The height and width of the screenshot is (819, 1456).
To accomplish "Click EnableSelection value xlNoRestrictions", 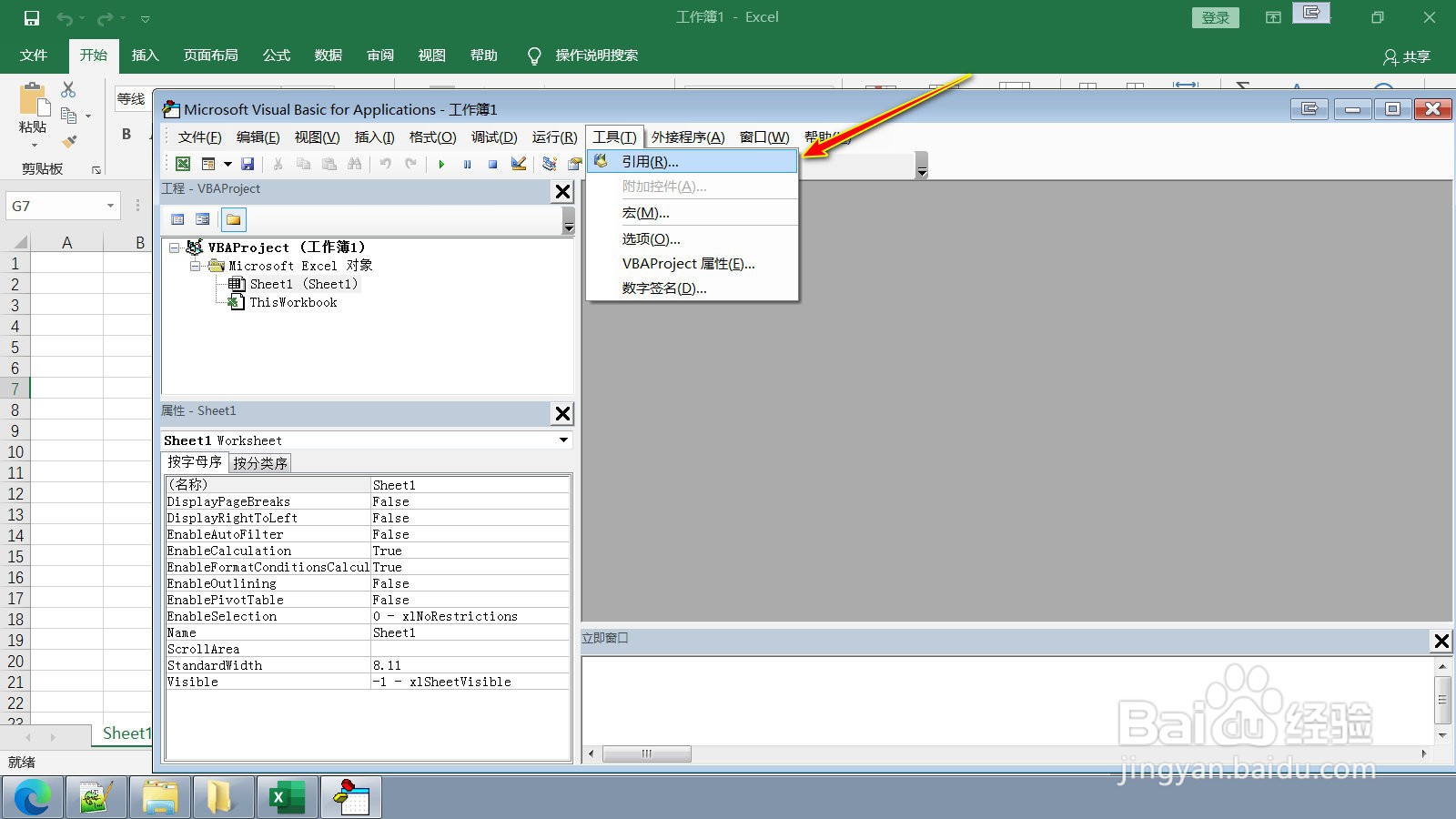I will tap(470, 616).
